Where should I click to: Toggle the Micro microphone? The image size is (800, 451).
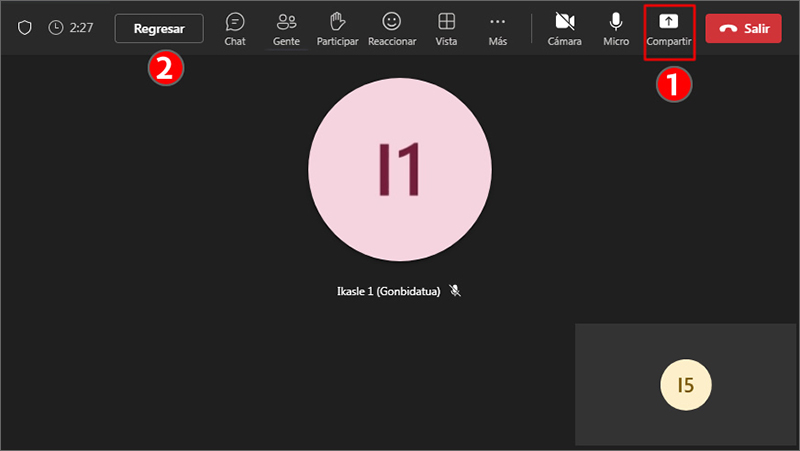point(616,28)
